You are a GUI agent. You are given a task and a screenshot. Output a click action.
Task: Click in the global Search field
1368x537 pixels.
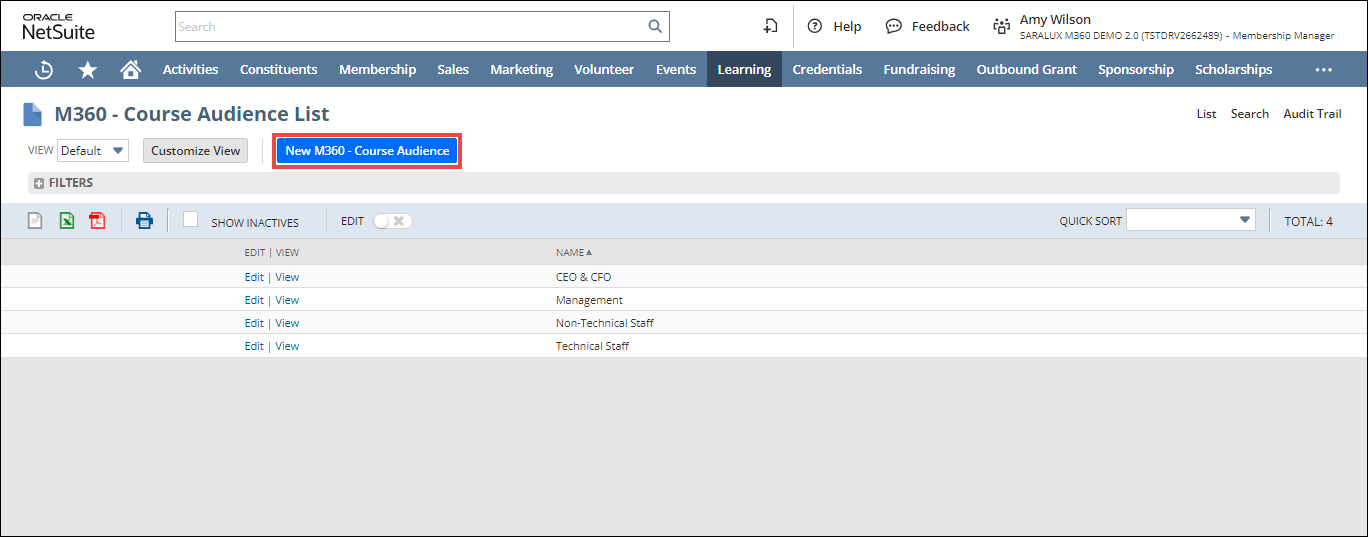[410, 27]
